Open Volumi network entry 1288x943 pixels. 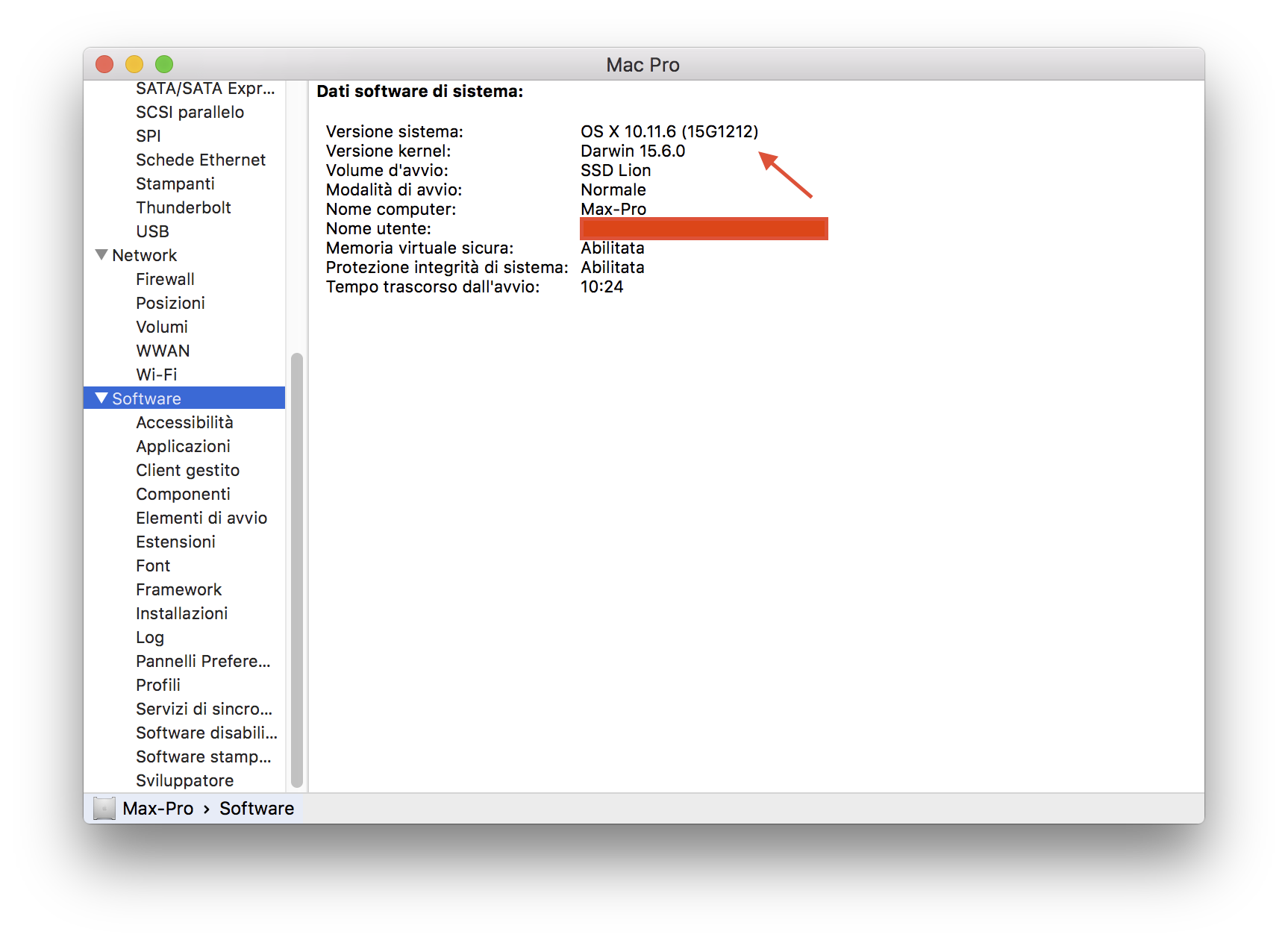point(161,327)
